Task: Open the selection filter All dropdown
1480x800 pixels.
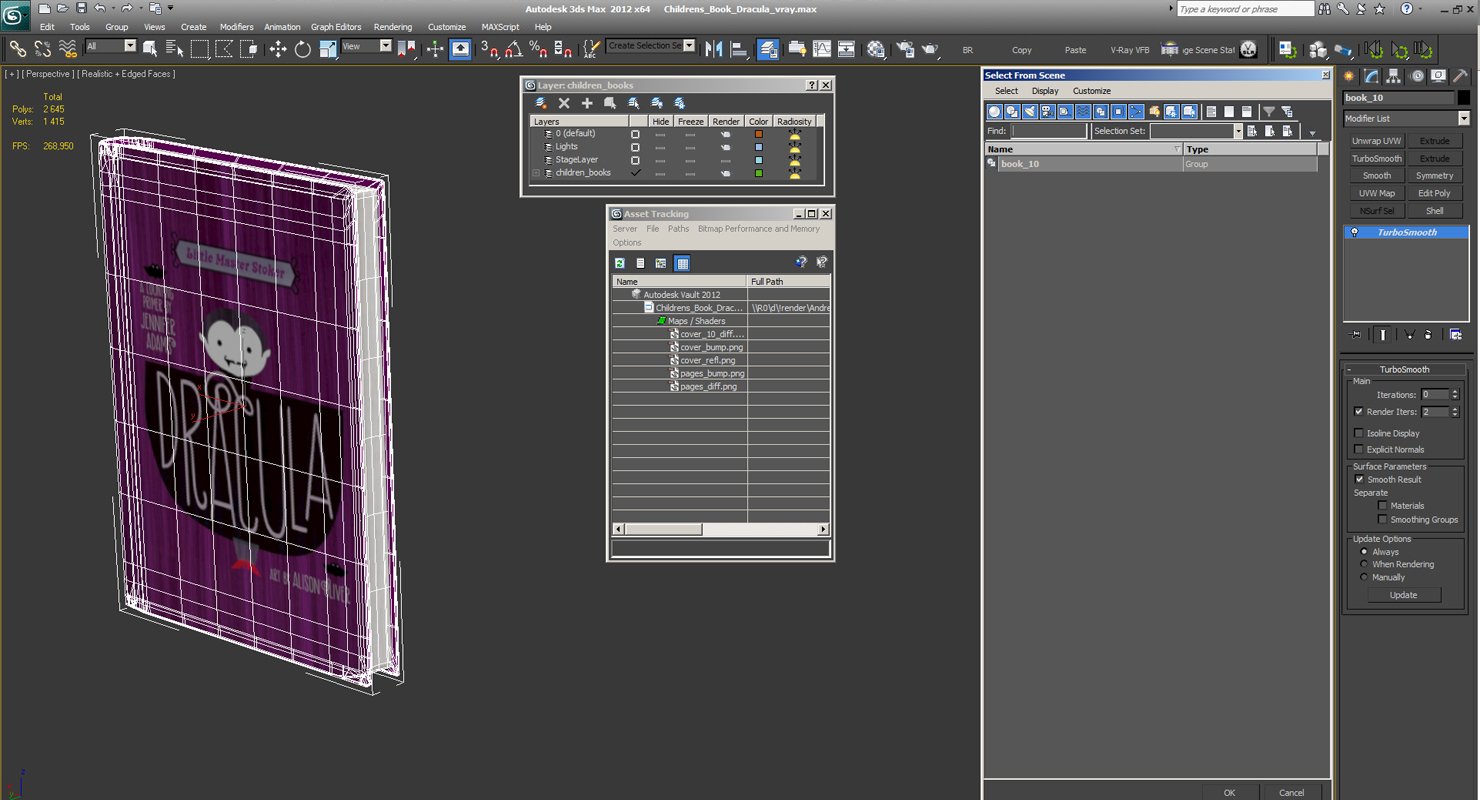Action: point(130,46)
